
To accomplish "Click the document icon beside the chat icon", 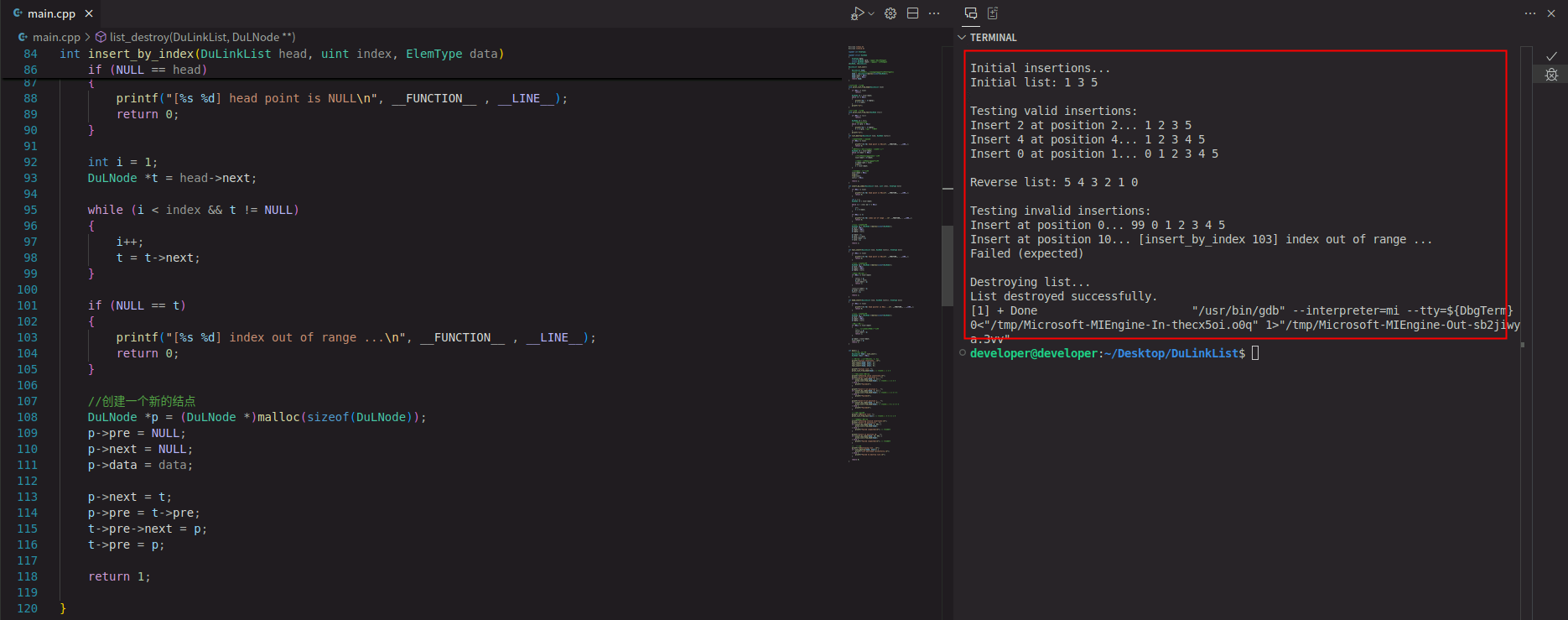I will coord(993,13).
